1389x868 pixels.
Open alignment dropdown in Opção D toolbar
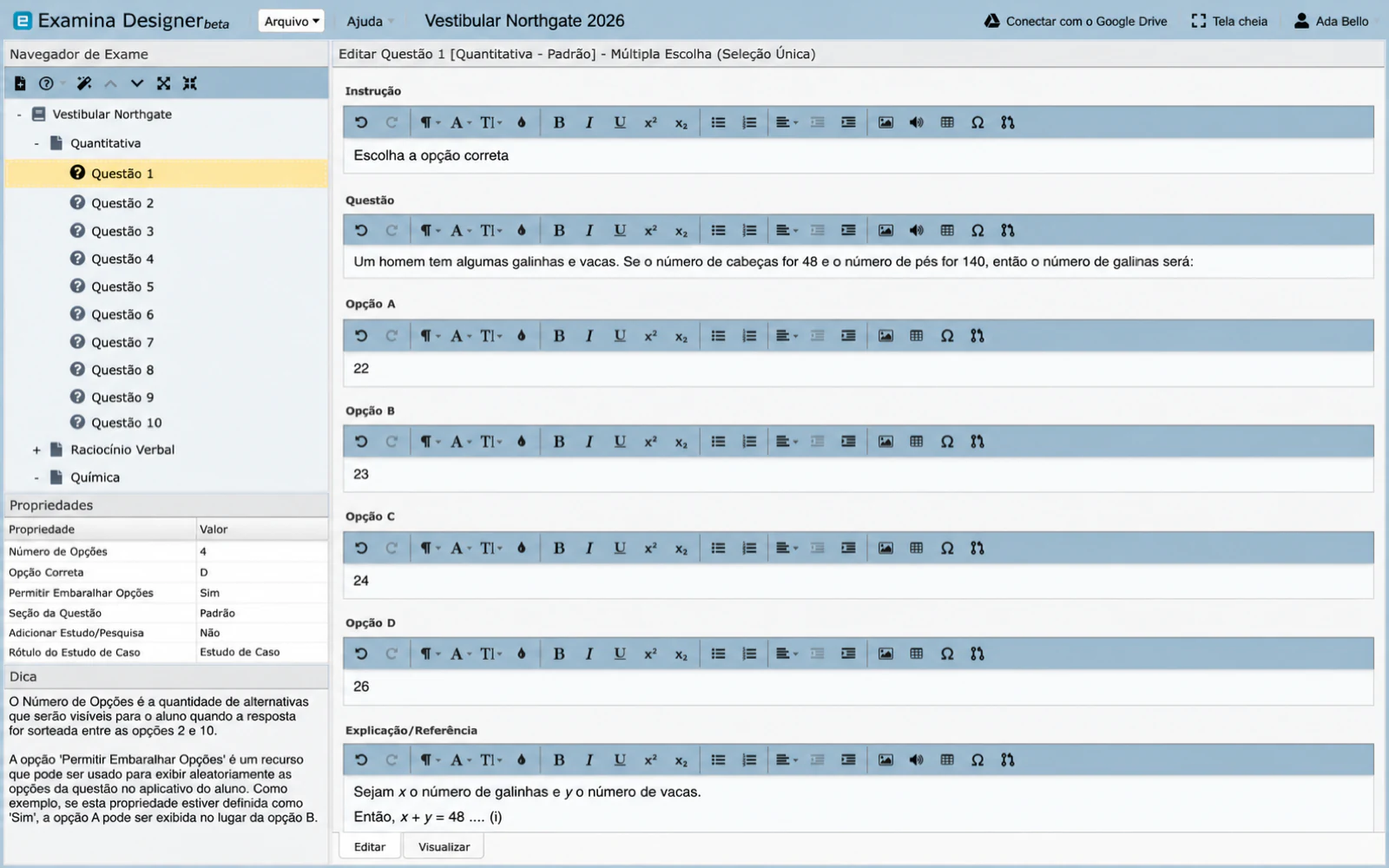787,654
